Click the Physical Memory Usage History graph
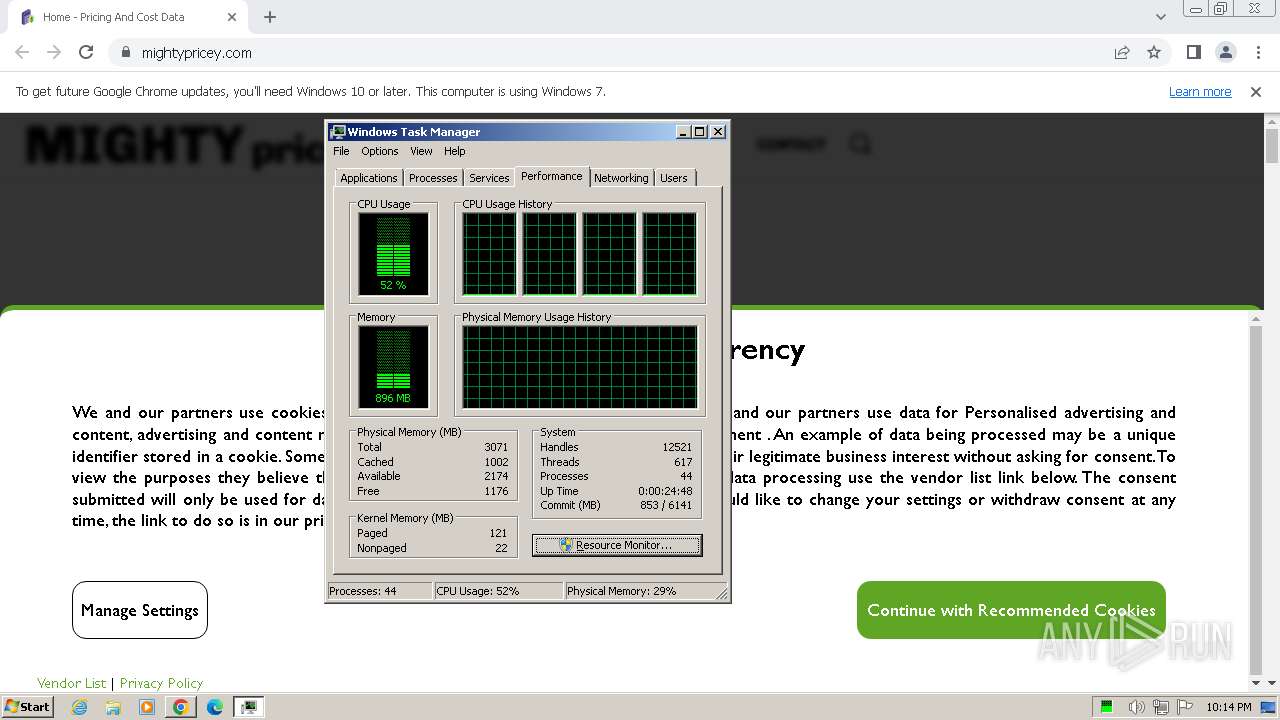 tap(579, 367)
